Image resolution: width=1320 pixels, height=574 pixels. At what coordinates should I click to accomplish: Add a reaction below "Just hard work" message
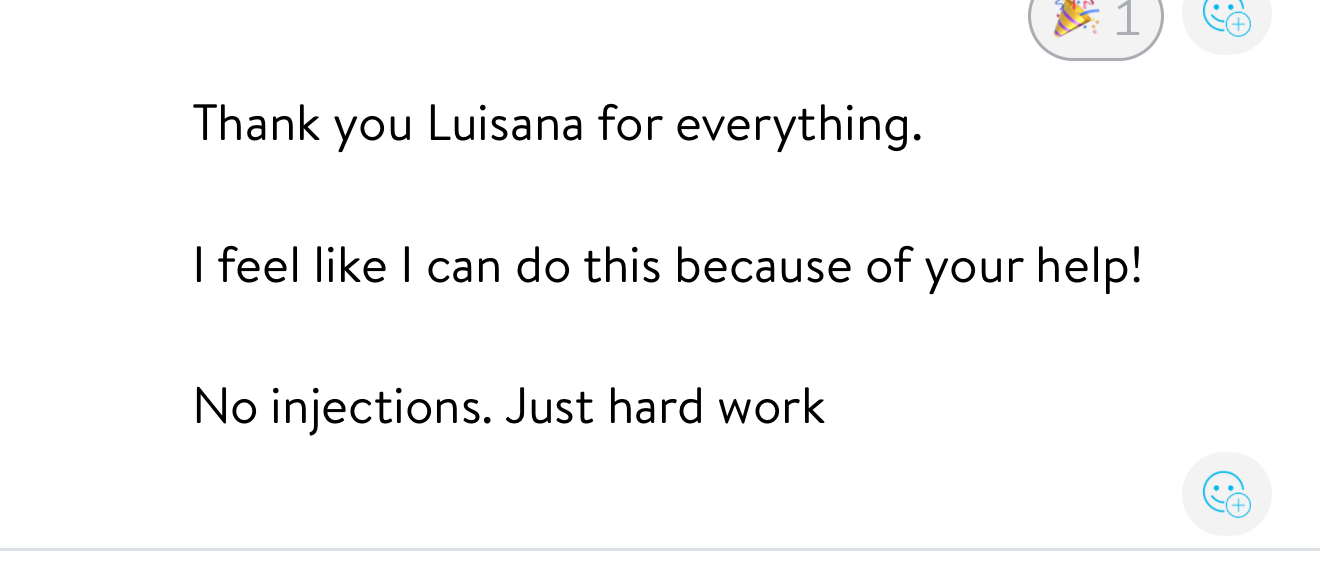pyautogui.click(x=1226, y=493)
